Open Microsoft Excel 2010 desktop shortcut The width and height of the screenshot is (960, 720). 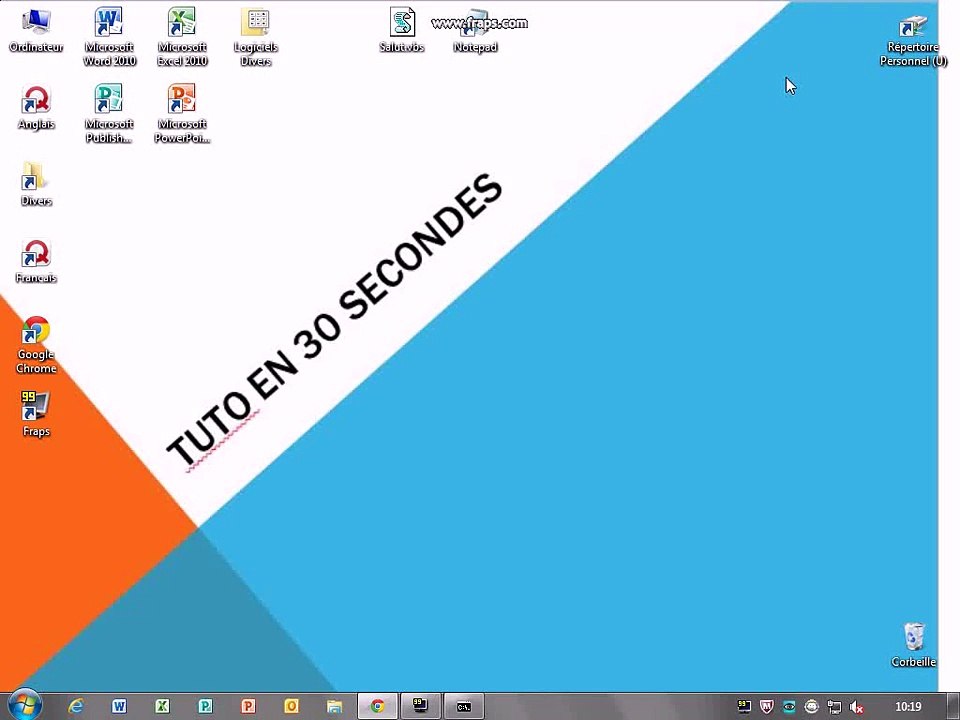182,36
